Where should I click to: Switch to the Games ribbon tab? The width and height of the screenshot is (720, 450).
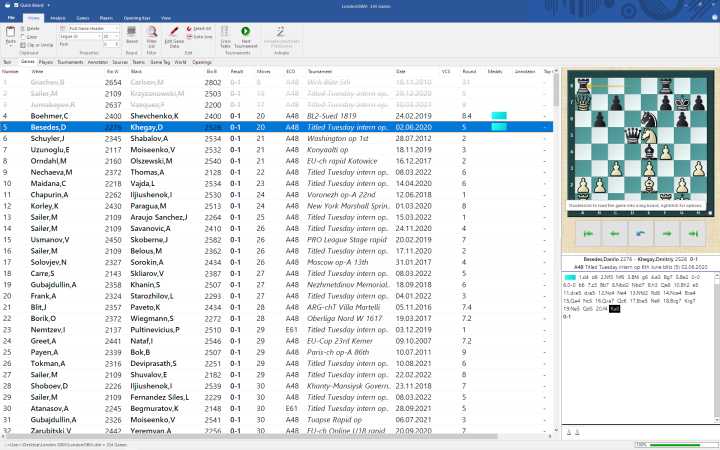pos(83,18)
